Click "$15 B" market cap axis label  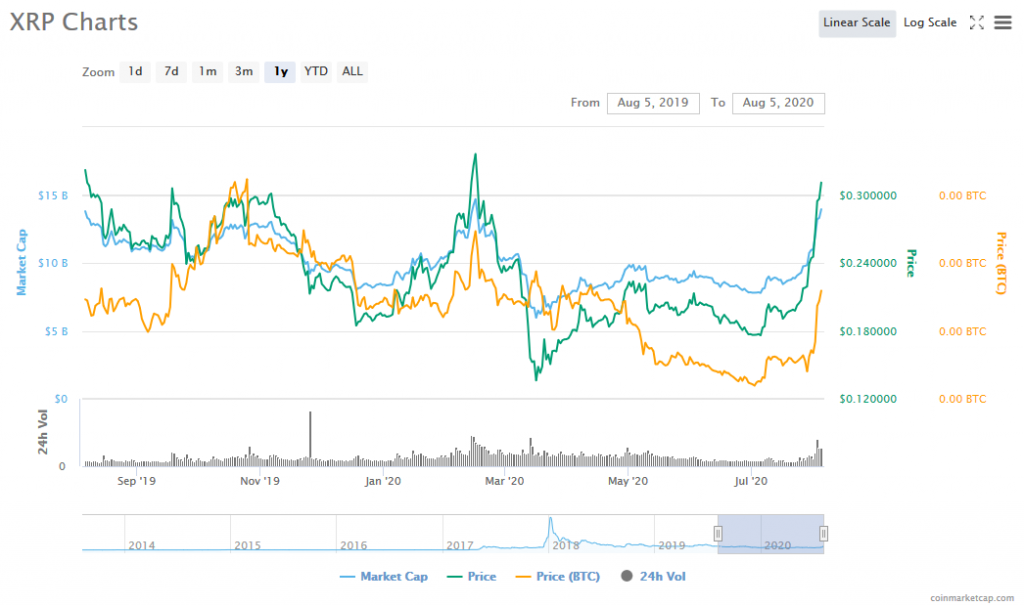pyautogui.click(x=53, y=195)
